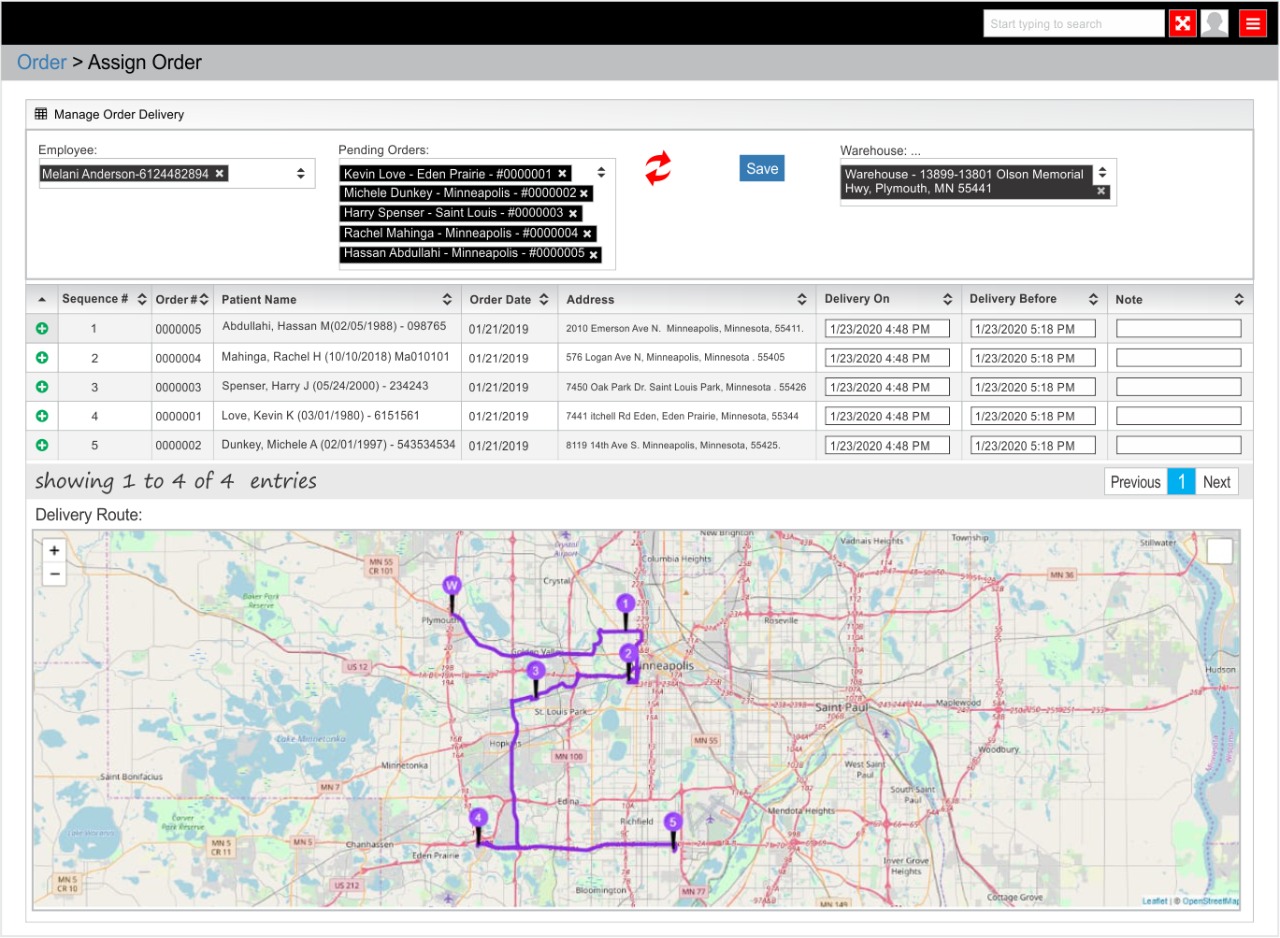Expand row for order 0000004 with plus icon
Image resolution: width=1280 pixels, height=938 pixels.
(42, 358)
